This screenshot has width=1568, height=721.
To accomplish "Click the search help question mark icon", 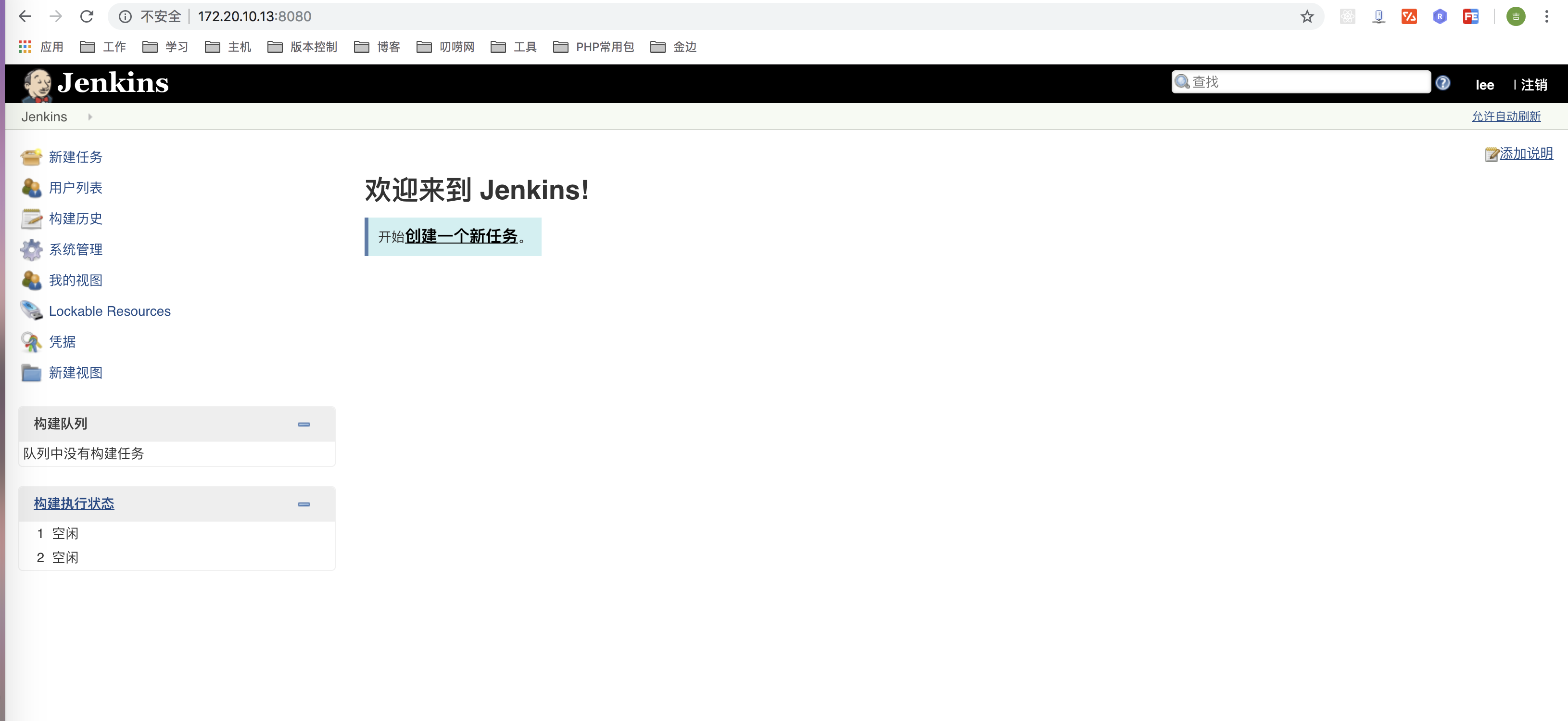I will click(1442, 83).
